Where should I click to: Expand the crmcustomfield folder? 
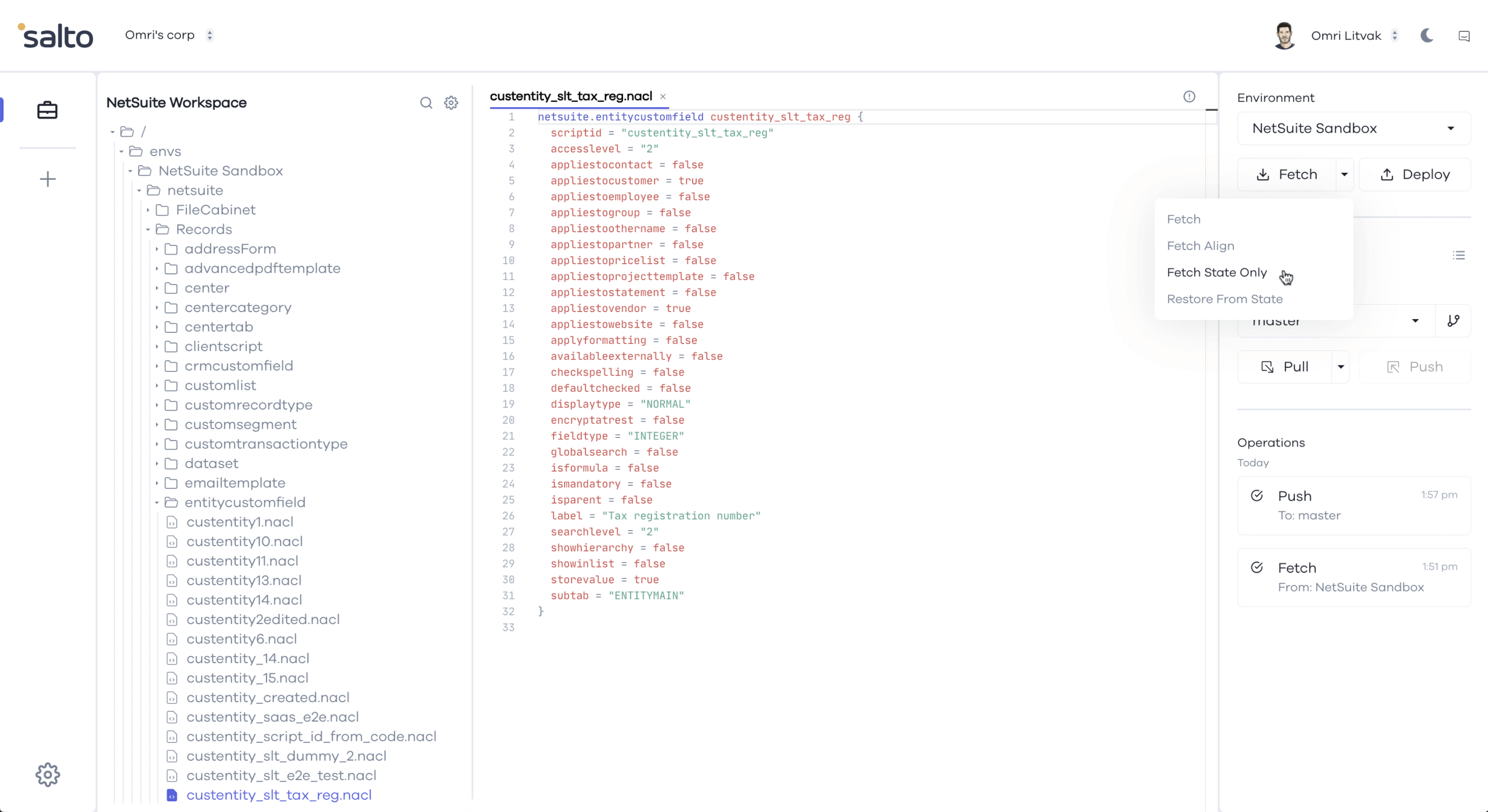pos(157,366)
